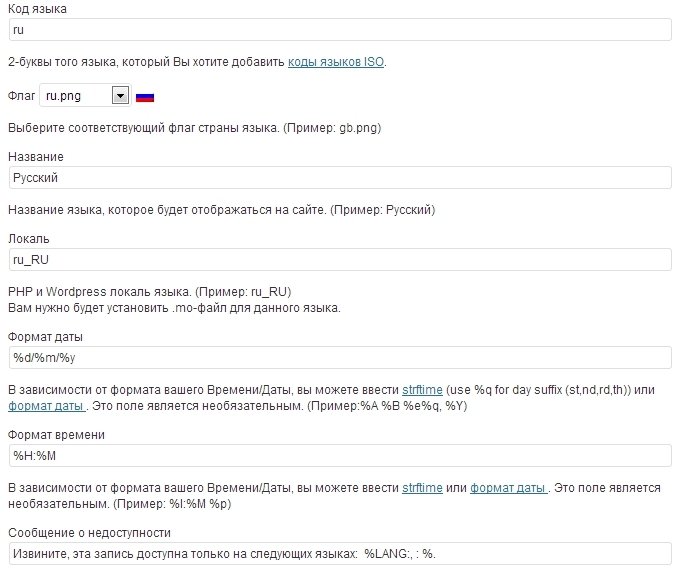The height and width of the screenshot is (566, 679).
Task: Focus the 'Сообщение о недоступности' text field
Action: [340, 554]
